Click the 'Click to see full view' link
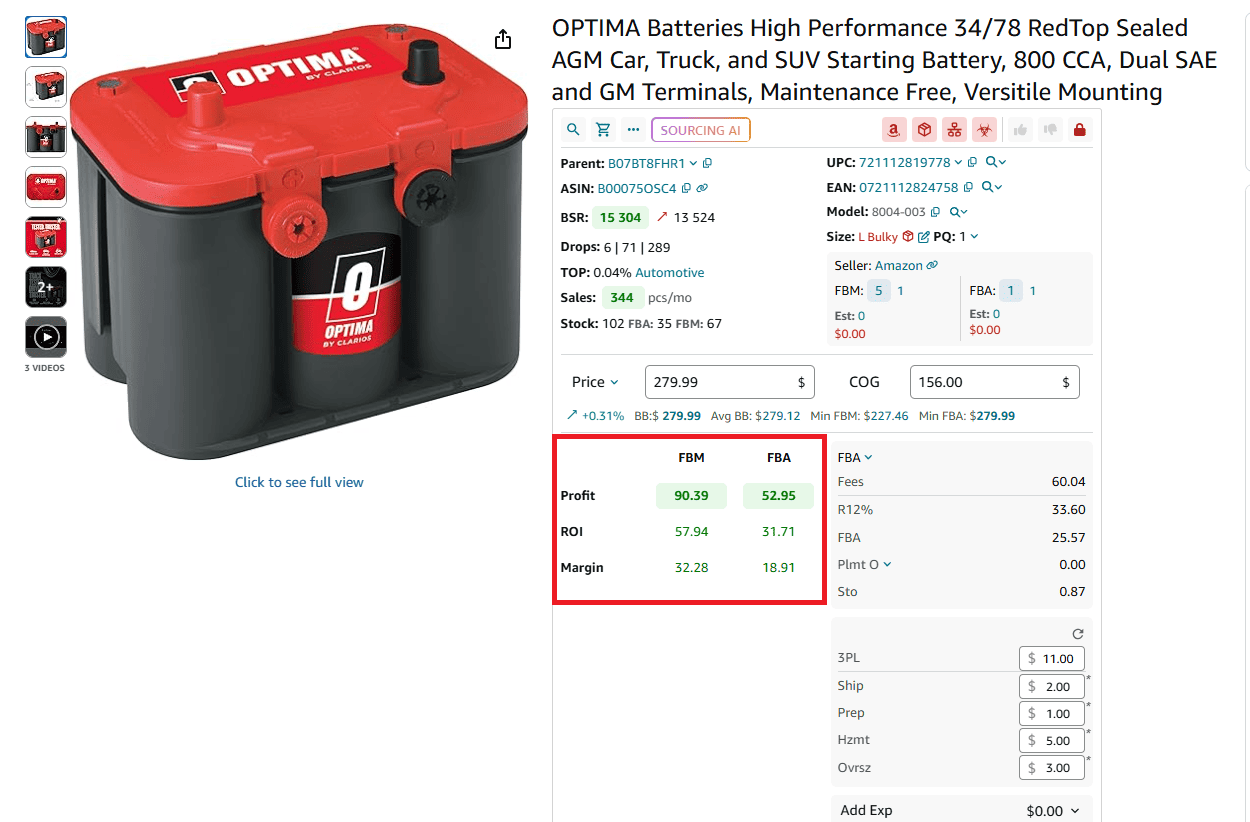Screen dimensions: 1250x822 (299, 482)
